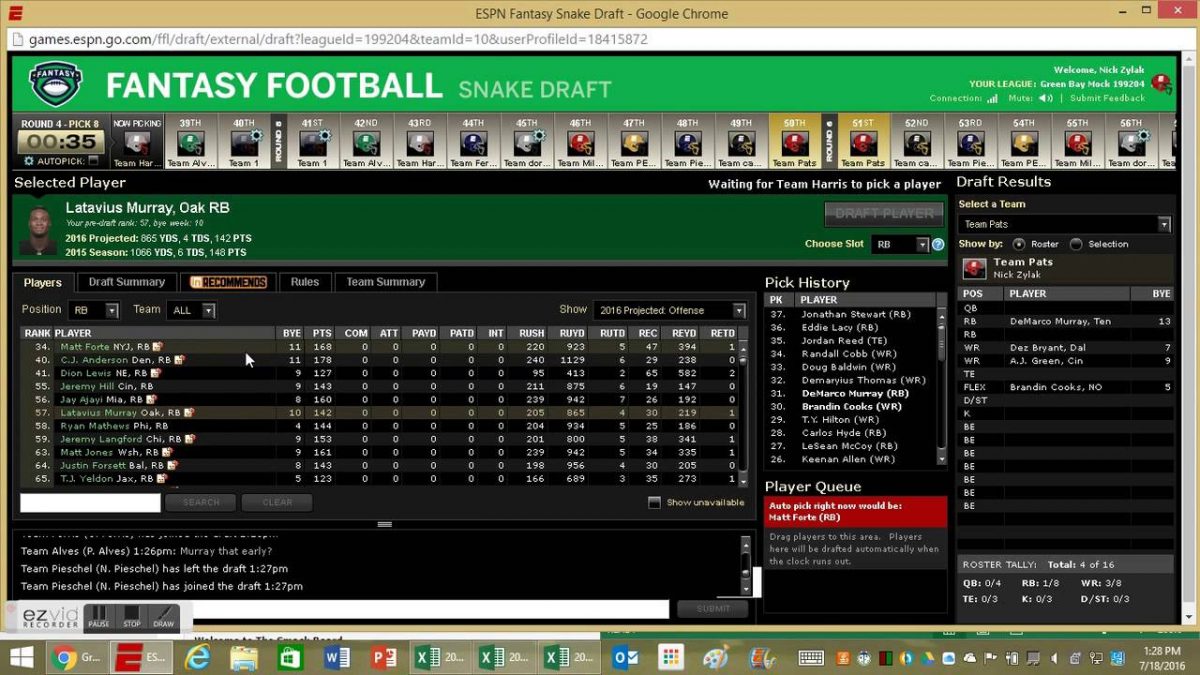
Task: Open Outlook from the taskbar
Action: [625, 657]
